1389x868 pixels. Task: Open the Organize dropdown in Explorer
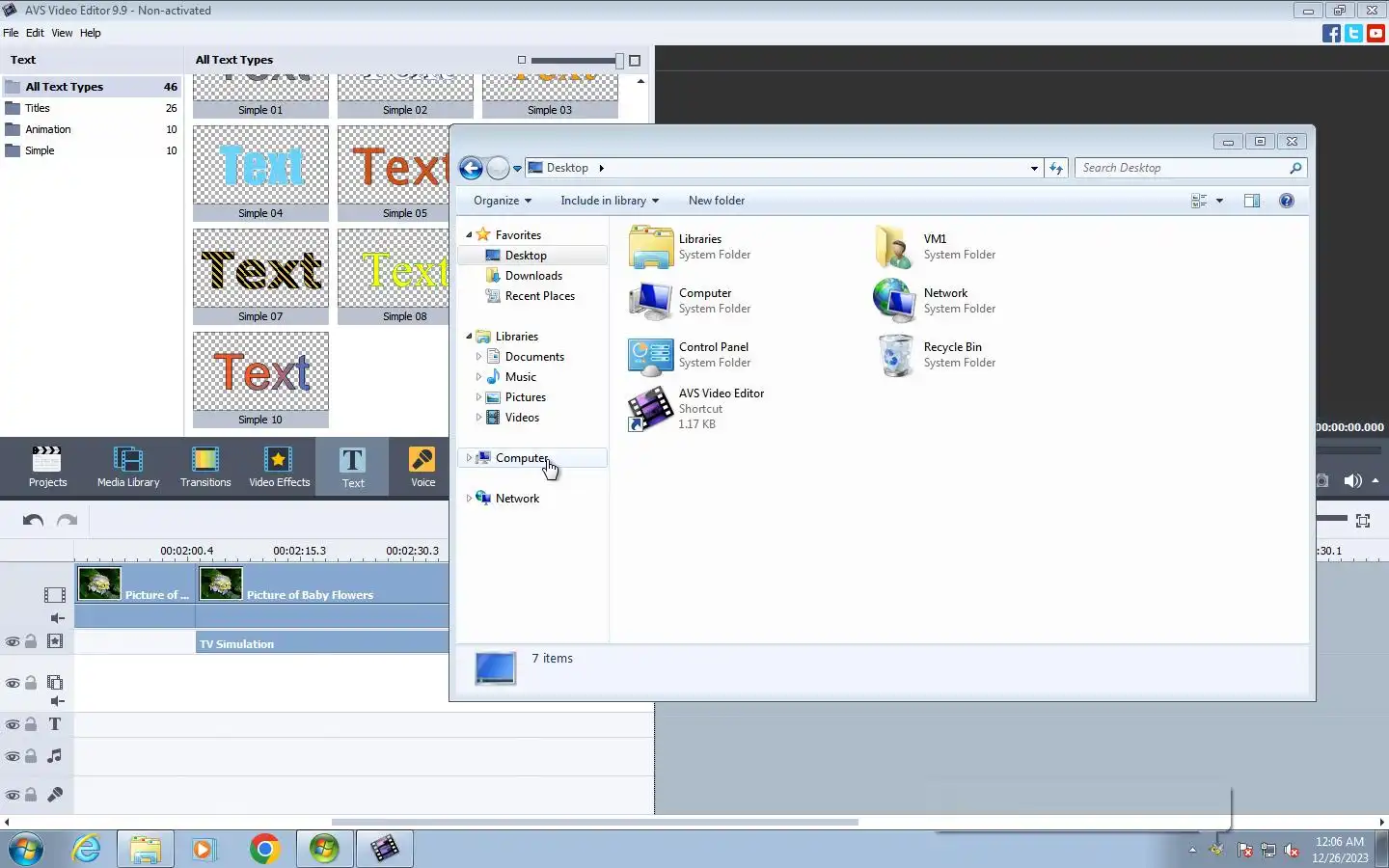coord(503,201)
